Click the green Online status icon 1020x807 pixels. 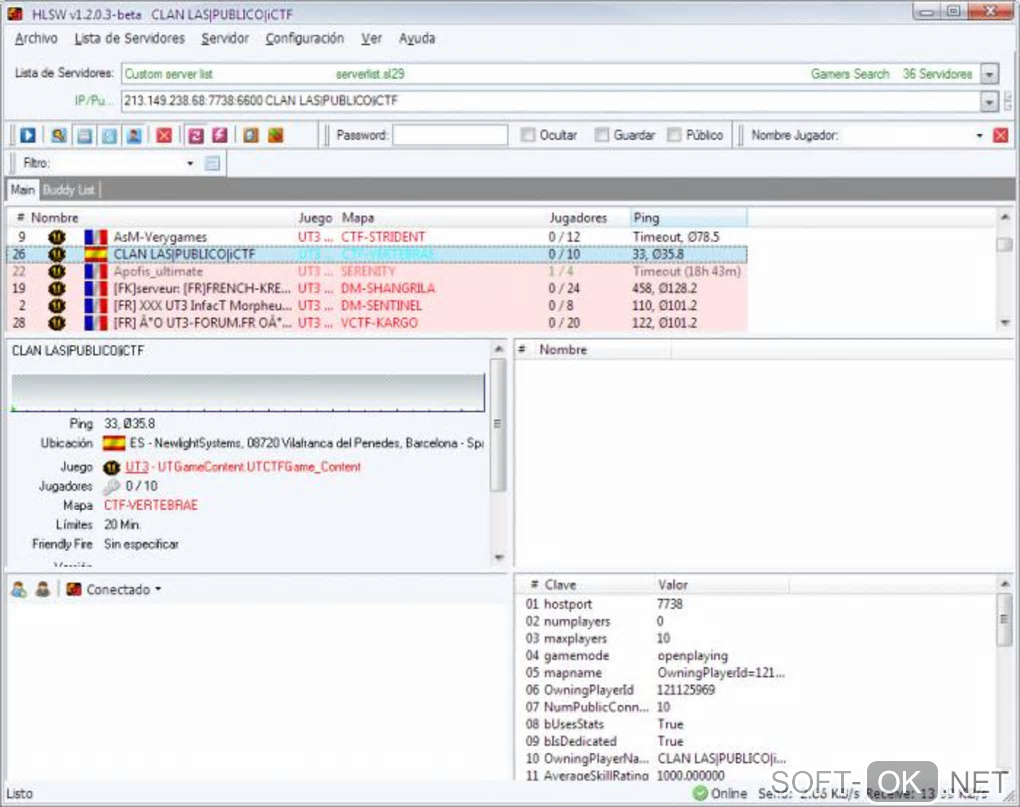(700, 793)
